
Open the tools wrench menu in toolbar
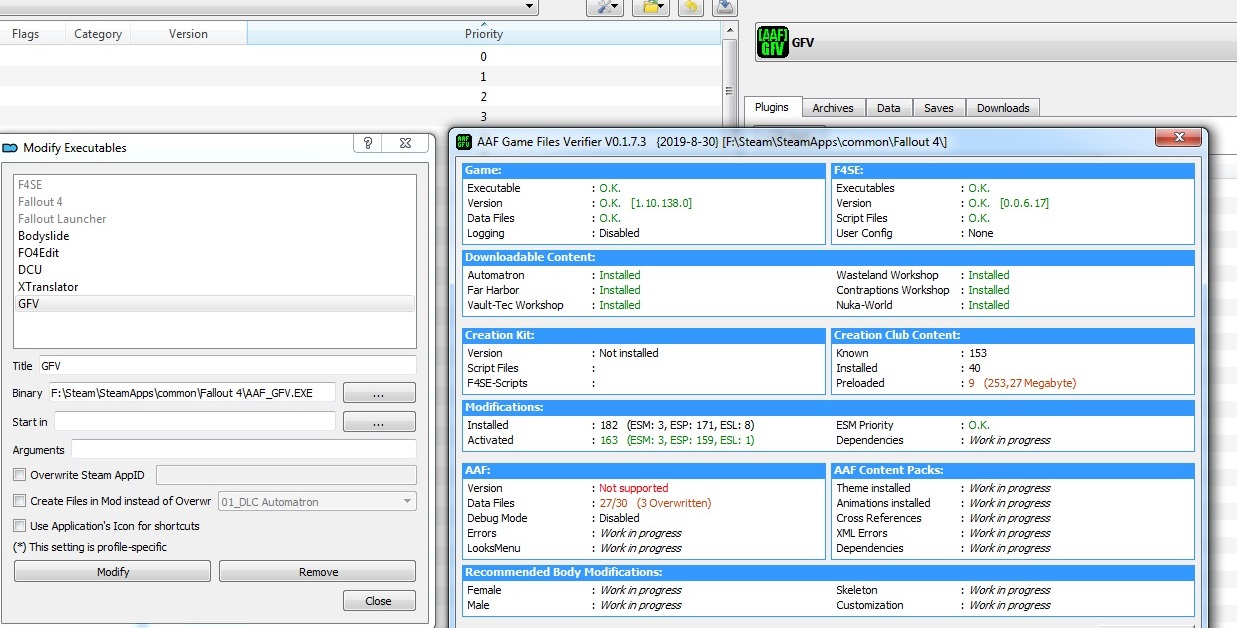pyautogui.click(x=604, y=7)
